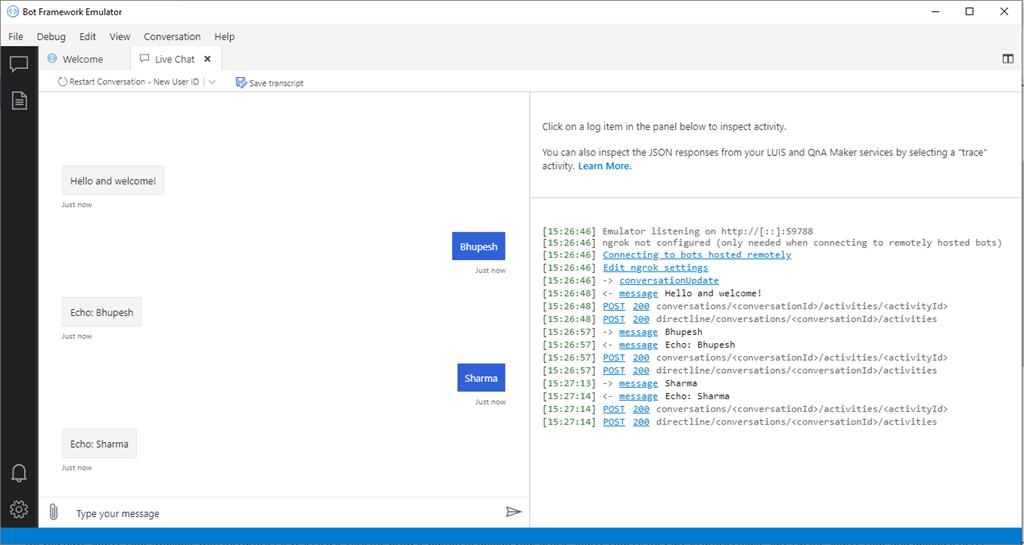Click the 'ngrok not configured' log line
Screen dimensions: 1024x545
point(802,242)
